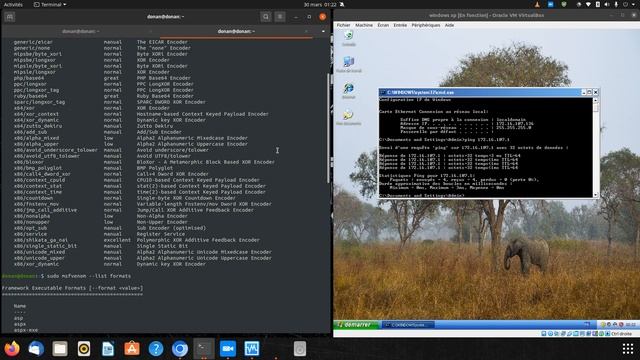Click the x86/countdown encoder row

pyautogui.click(x=124, y=198)
